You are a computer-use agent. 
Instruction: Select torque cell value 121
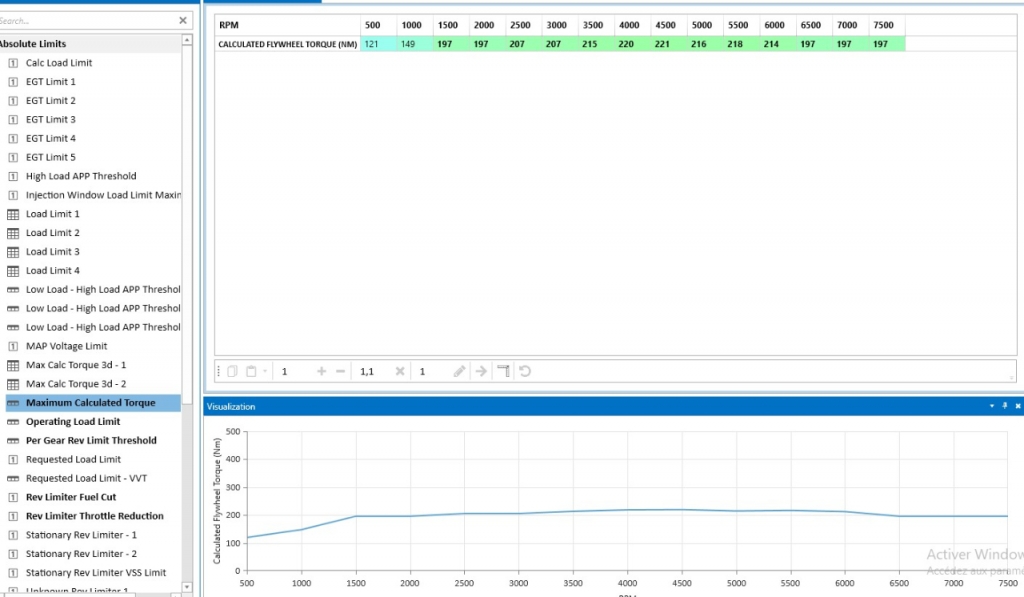point(378,44)
